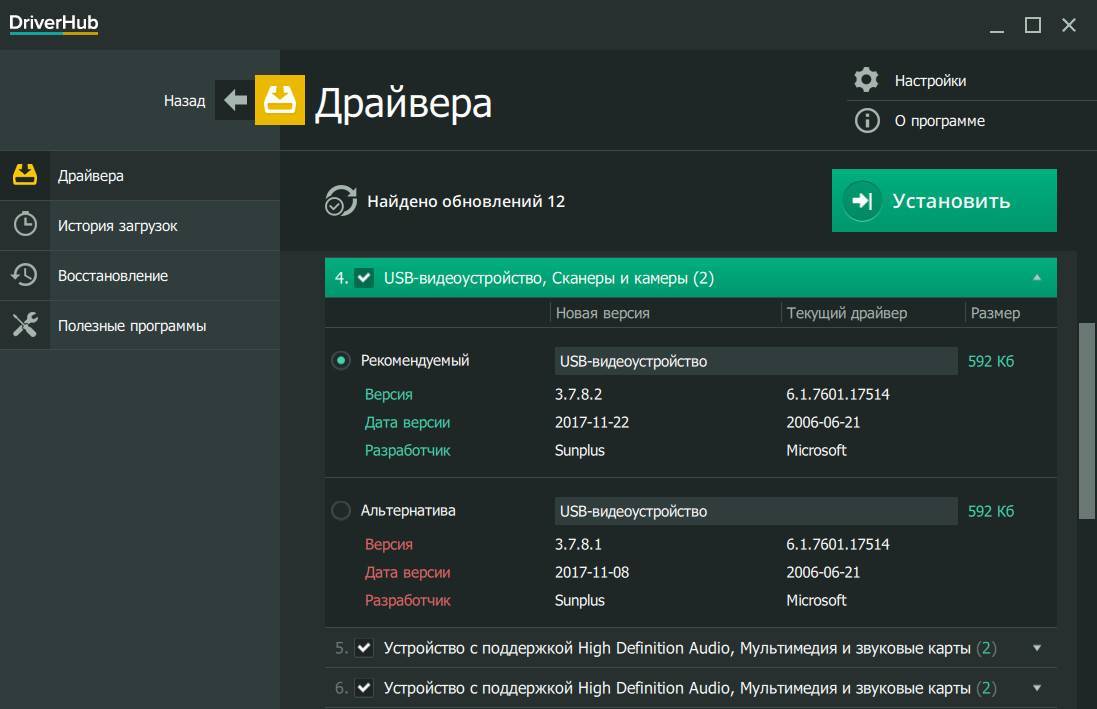Open the История загрузок menu item
The width and height of the screenshot is (1097, 709).
[117, 225]
